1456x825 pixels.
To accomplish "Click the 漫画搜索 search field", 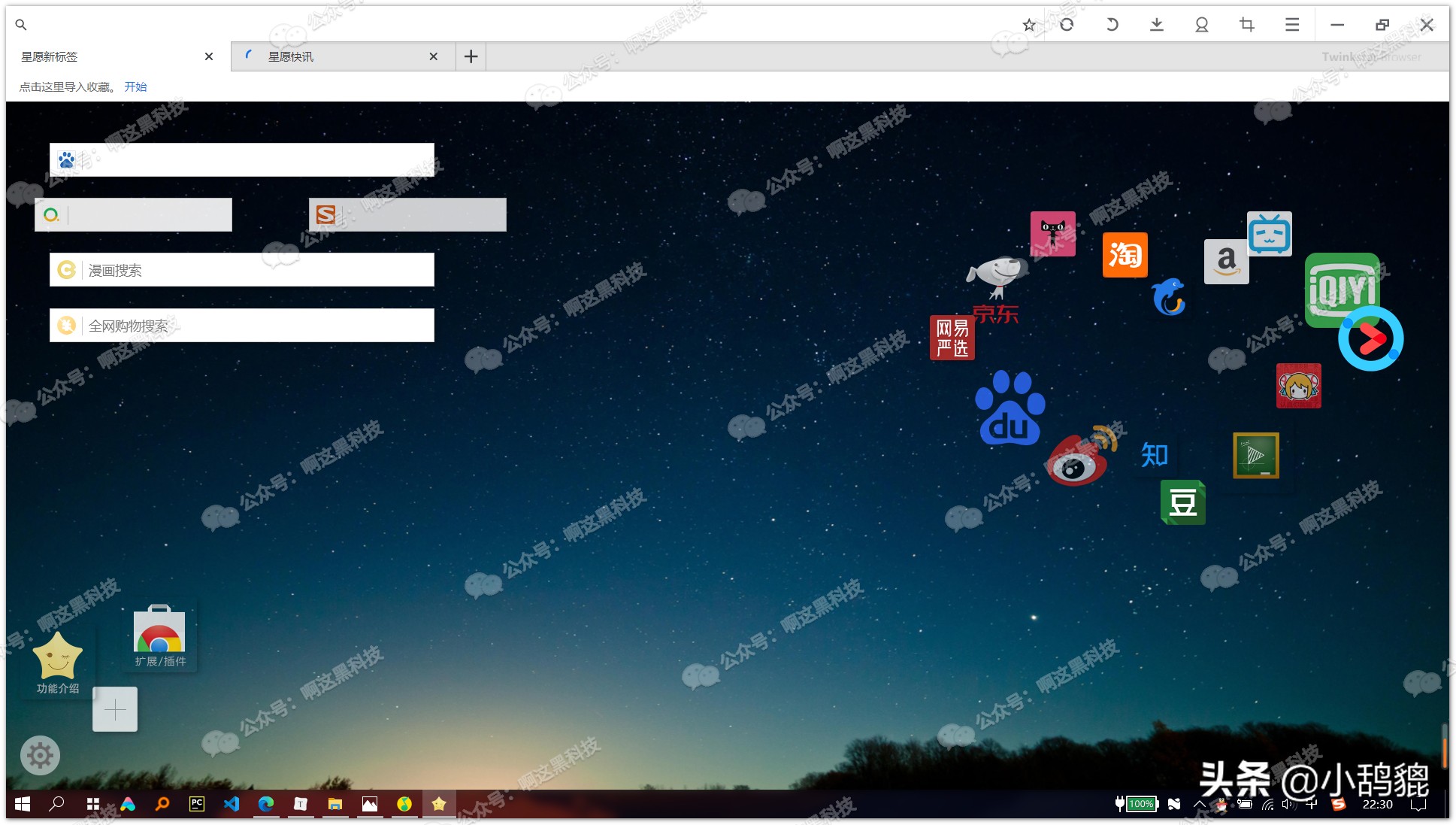I will point(256,270).
